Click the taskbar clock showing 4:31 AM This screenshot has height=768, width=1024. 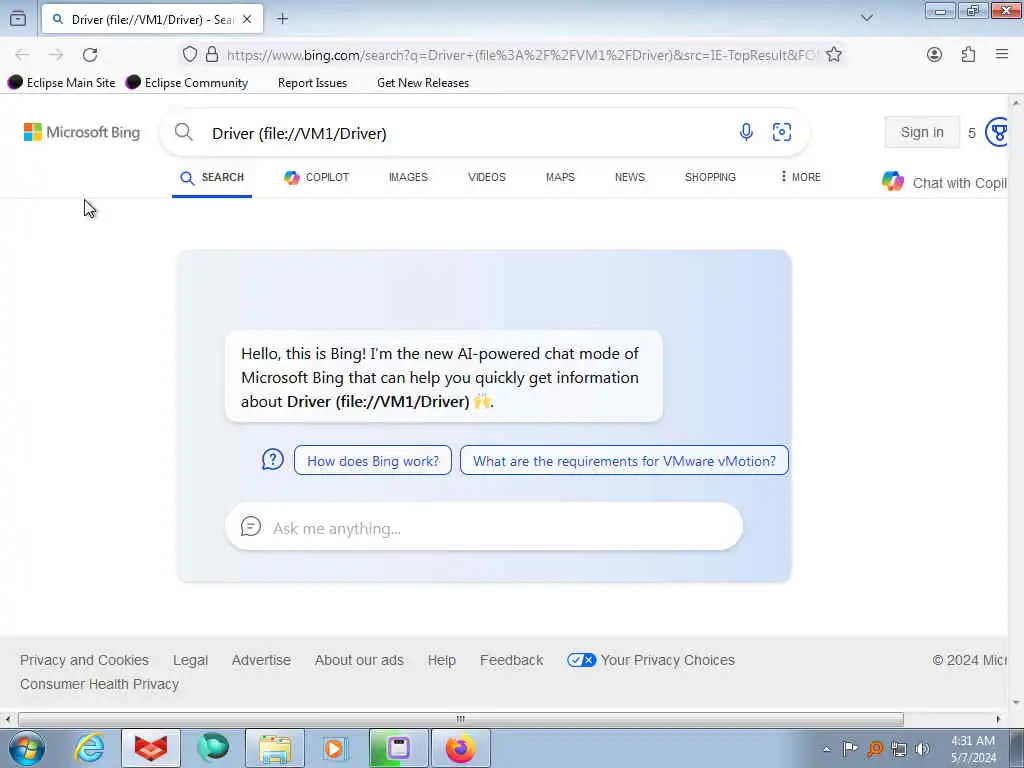point(973,749)
